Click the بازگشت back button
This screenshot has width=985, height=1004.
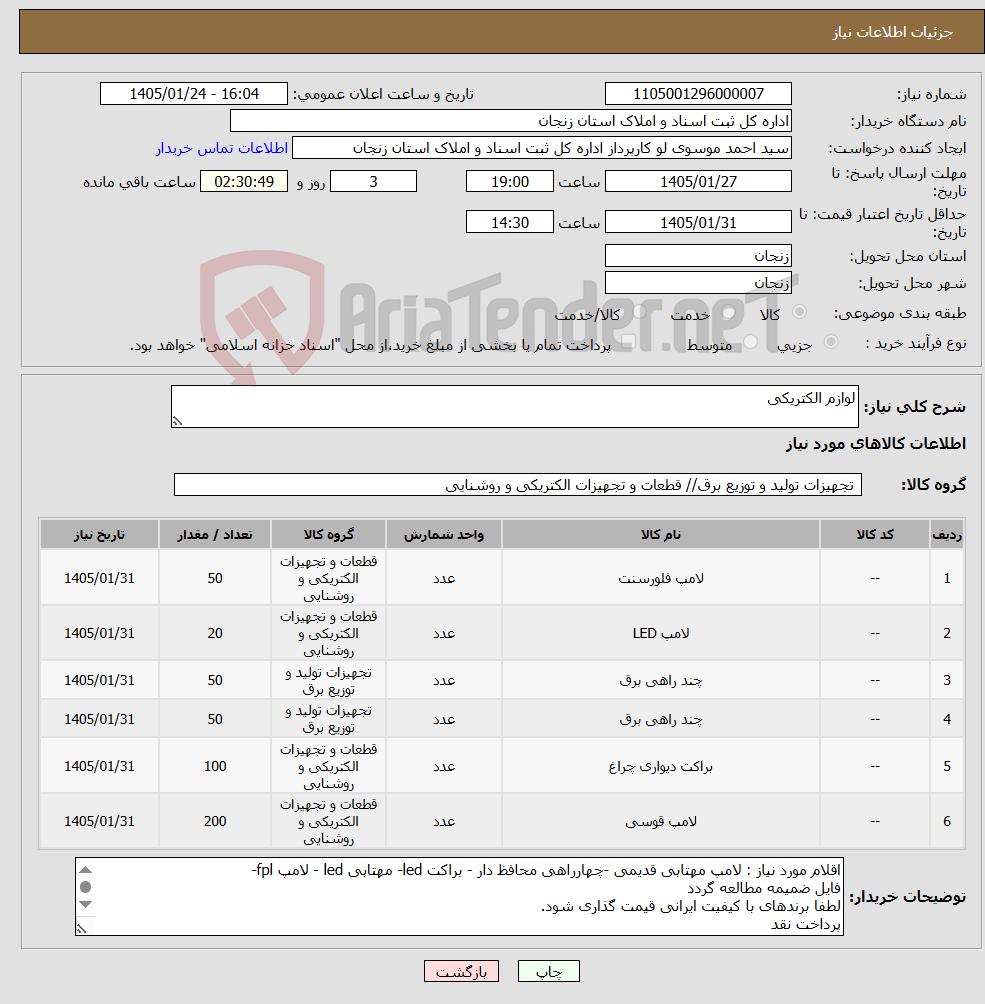(461, 971)
